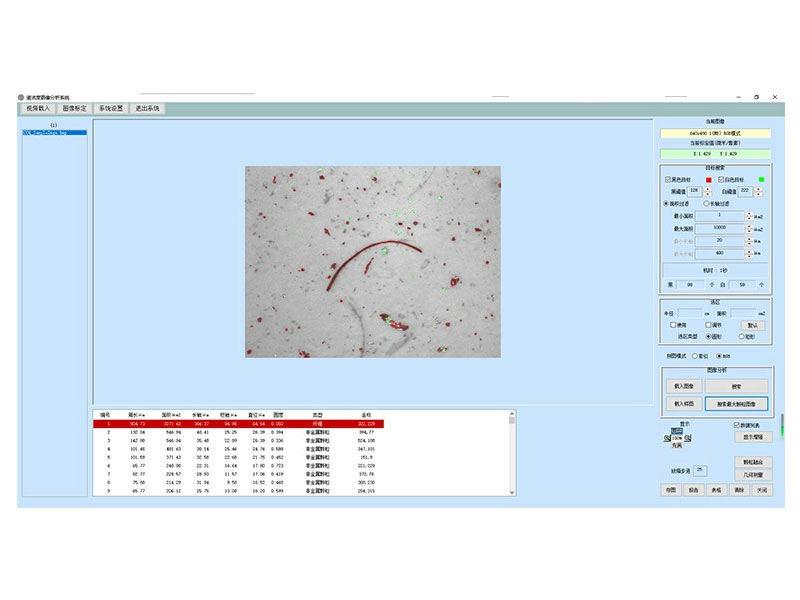Toggle the 黑色目标 (black target) checkbox

tap(668, 179)
